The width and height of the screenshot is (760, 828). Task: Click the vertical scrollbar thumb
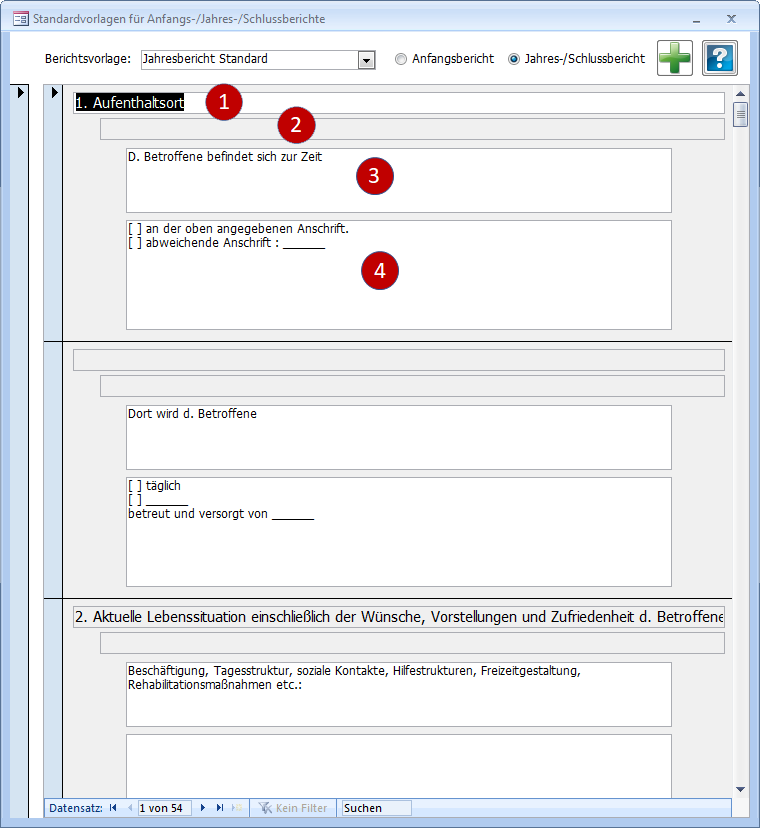740,114
